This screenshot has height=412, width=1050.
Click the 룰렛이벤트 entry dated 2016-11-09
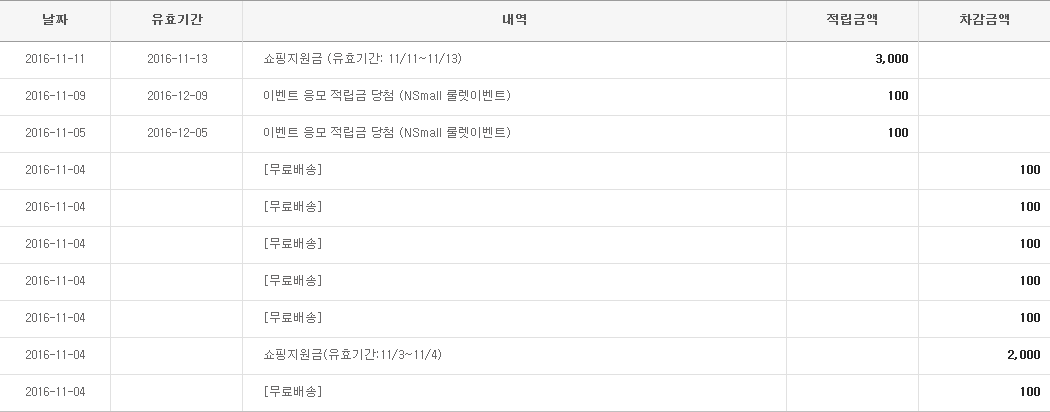coord(386,96)
